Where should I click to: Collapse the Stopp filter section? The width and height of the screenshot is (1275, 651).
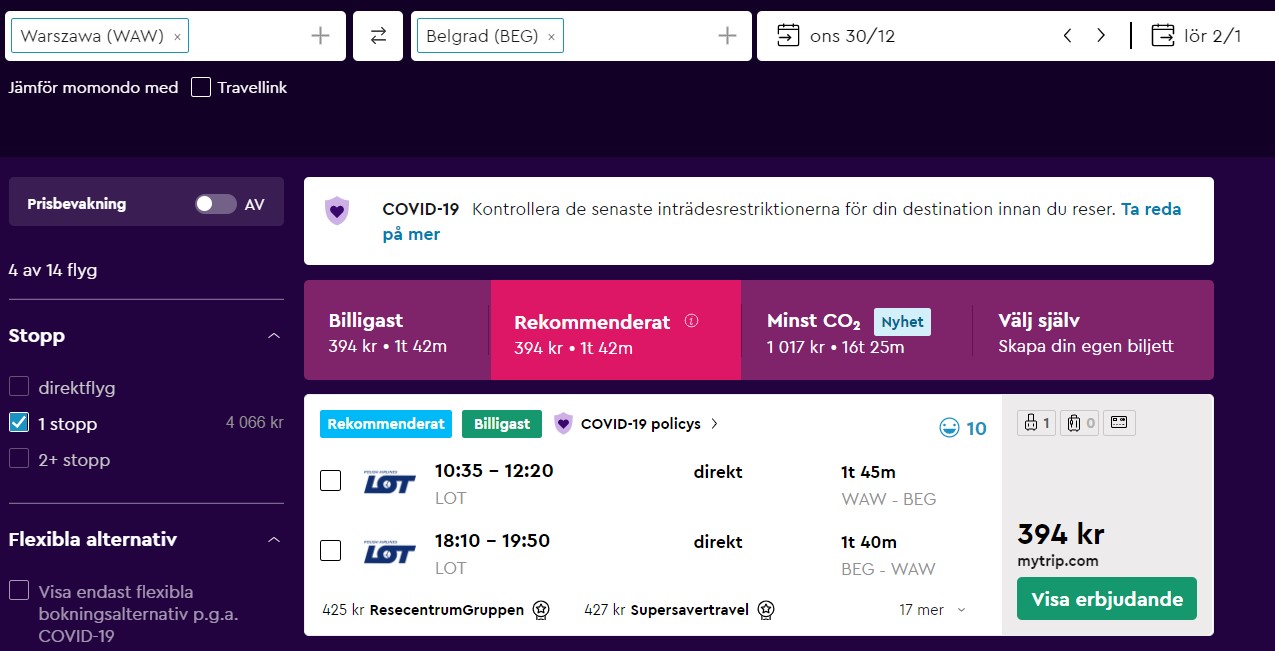tap(274, 336)
